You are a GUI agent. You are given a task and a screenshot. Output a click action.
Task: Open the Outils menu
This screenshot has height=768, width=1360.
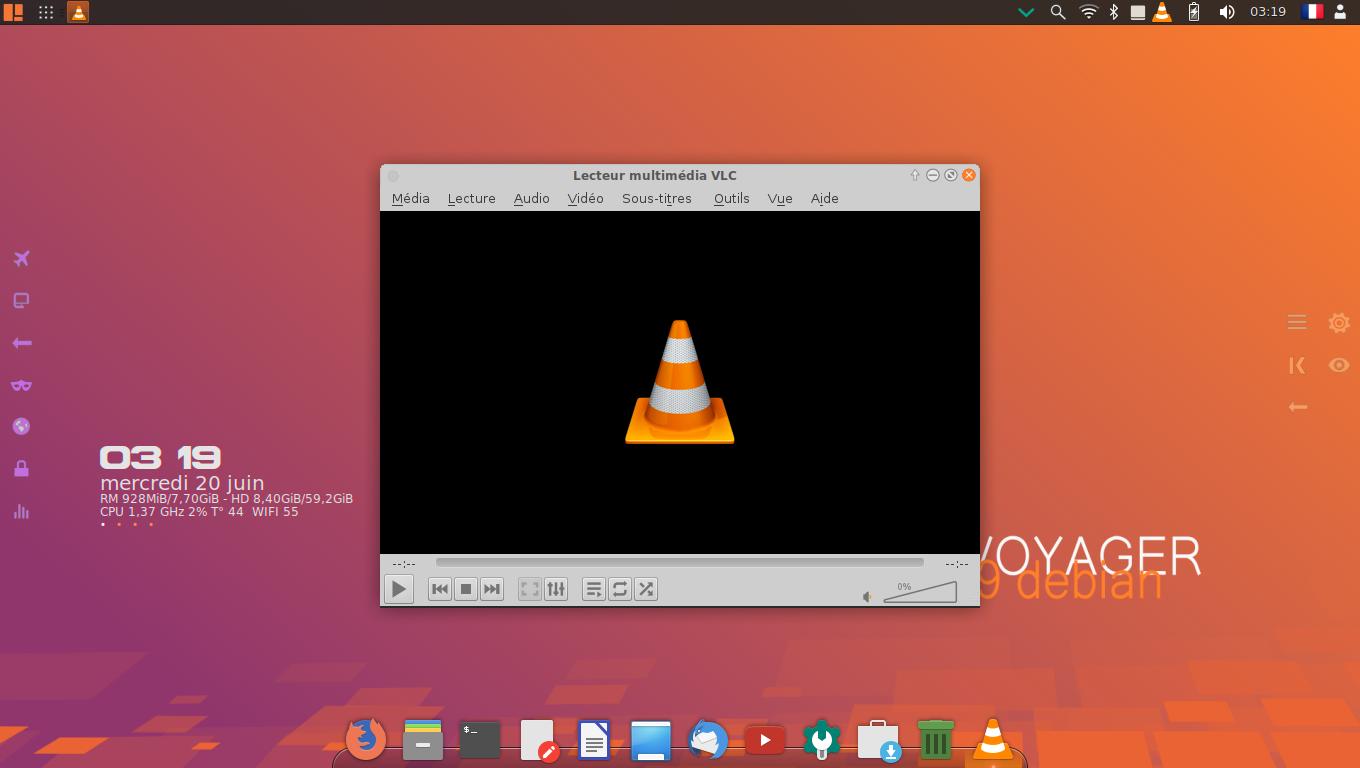[731, 198]
